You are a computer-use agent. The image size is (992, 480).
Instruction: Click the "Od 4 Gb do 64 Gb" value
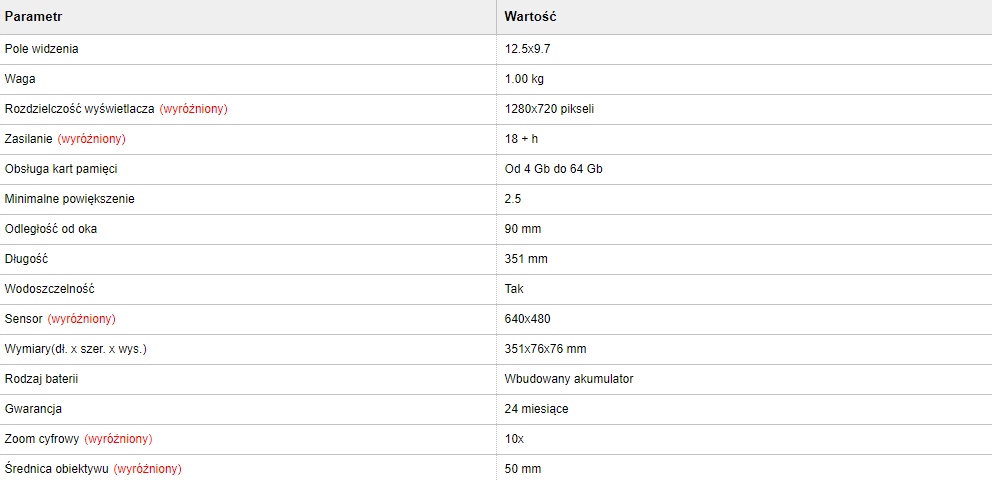[554, 169]
